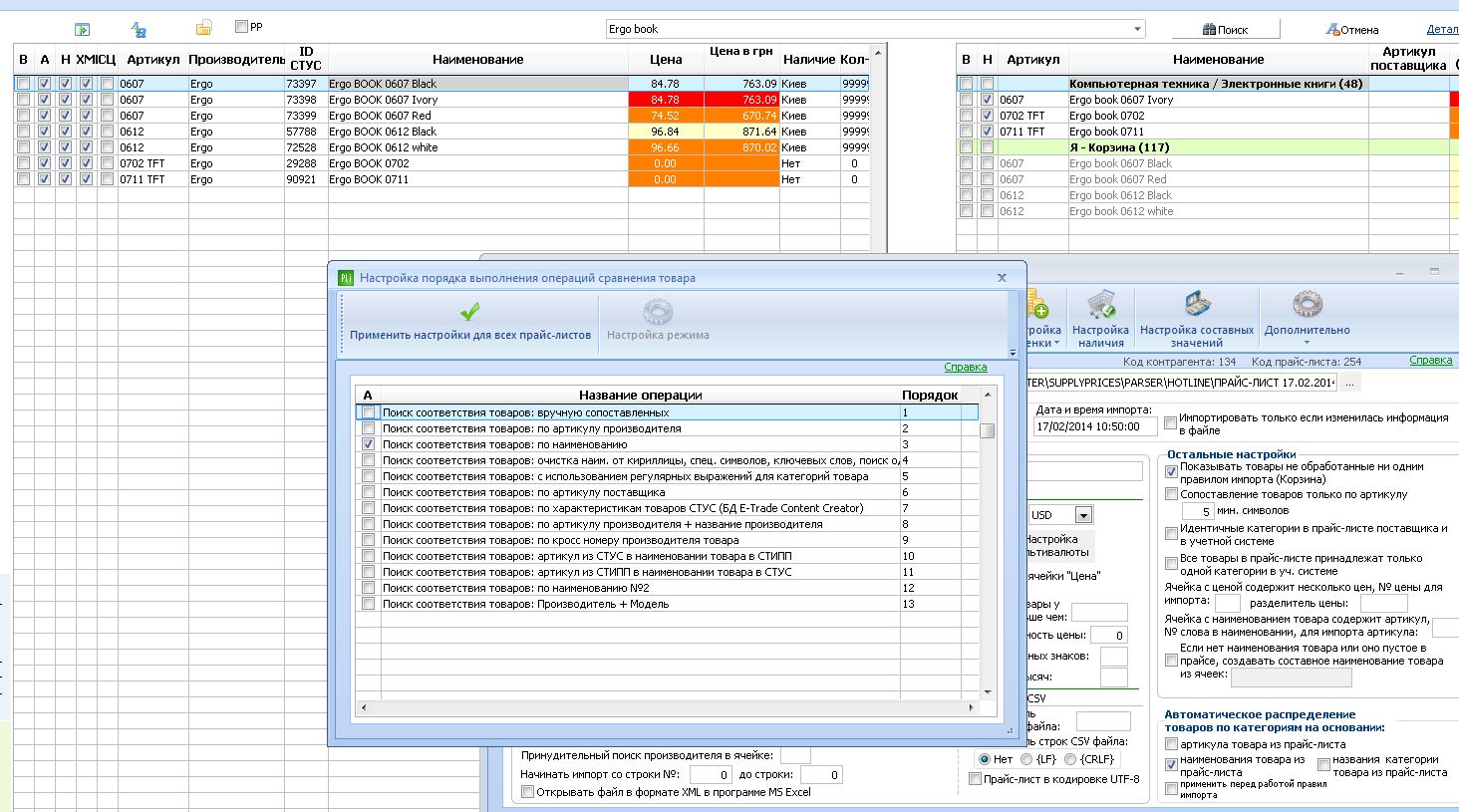Click the '...' file browse button
1459x812 pixels.
click(1349, 384)
